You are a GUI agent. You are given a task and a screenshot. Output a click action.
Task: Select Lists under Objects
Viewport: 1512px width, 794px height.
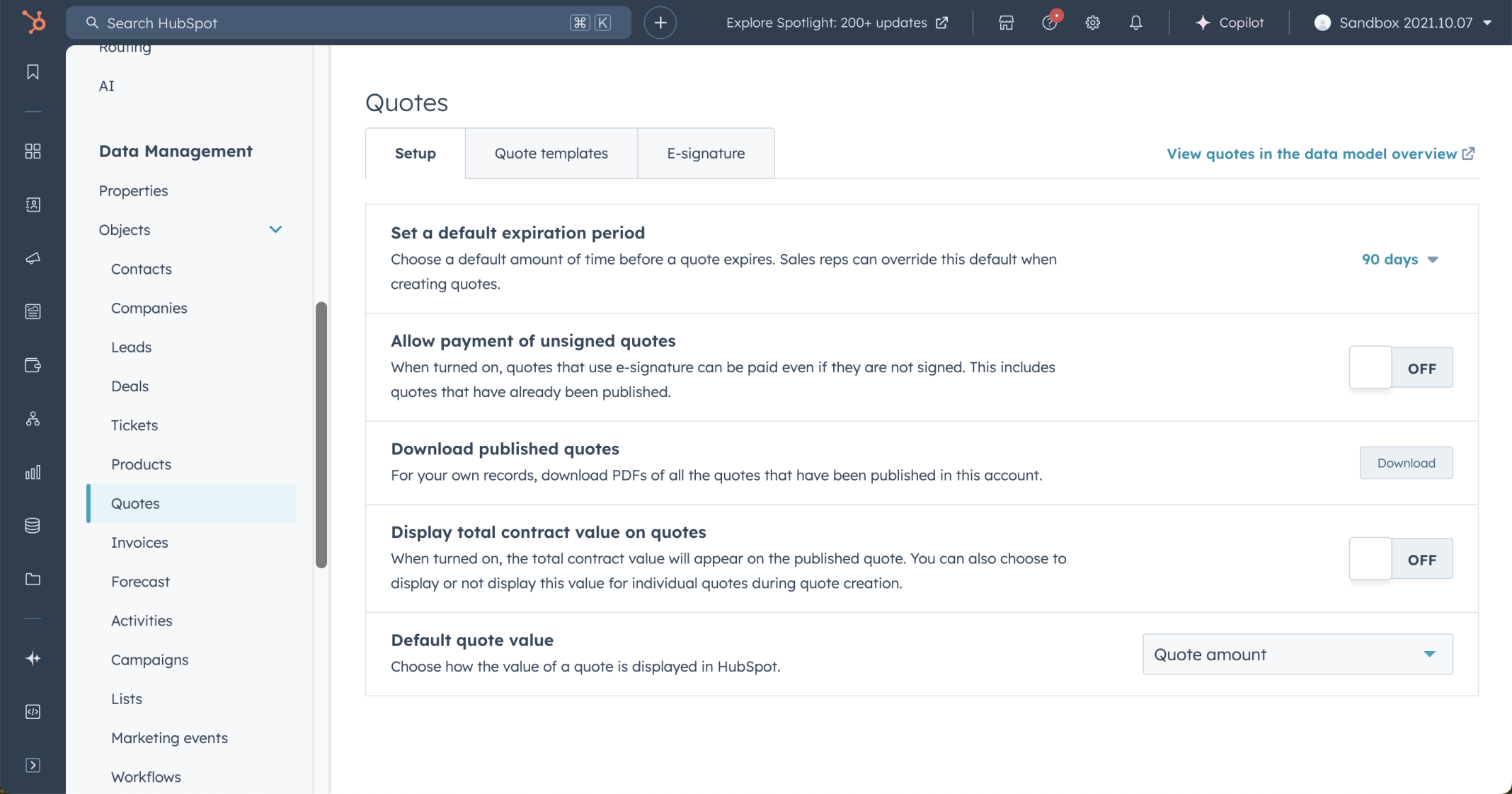(x=127, y=699)
